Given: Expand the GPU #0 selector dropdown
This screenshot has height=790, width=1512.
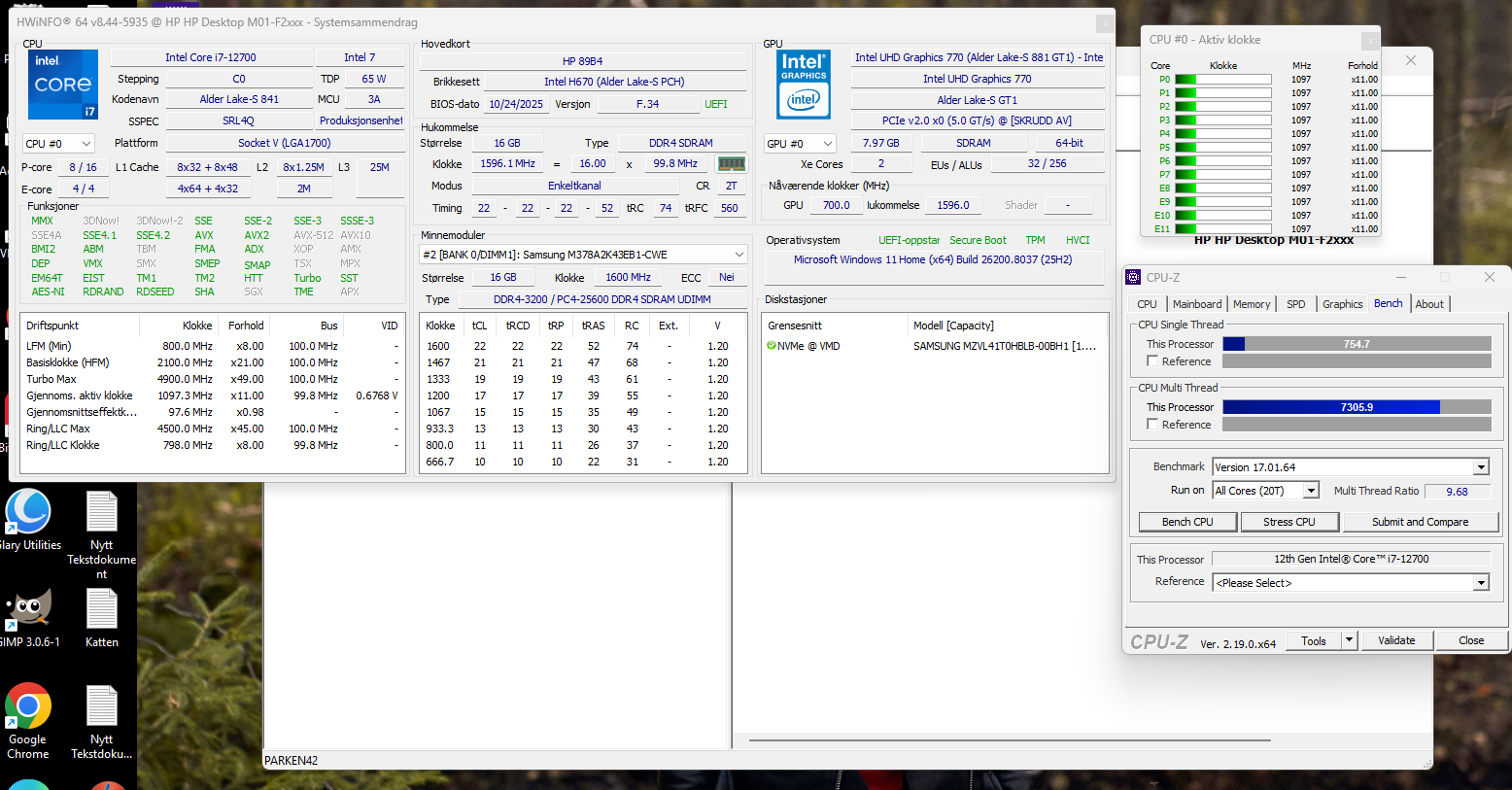Looking at the screenshot, I should 800,144.
